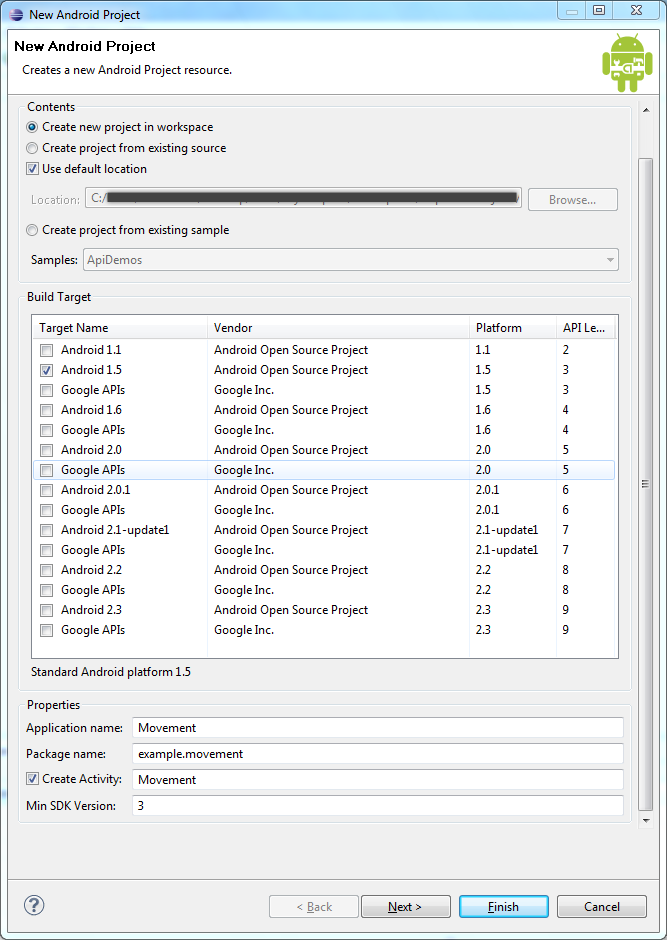The image size is (667, 940).
Task: Click the Cancel button
Action: coord(602,906)
